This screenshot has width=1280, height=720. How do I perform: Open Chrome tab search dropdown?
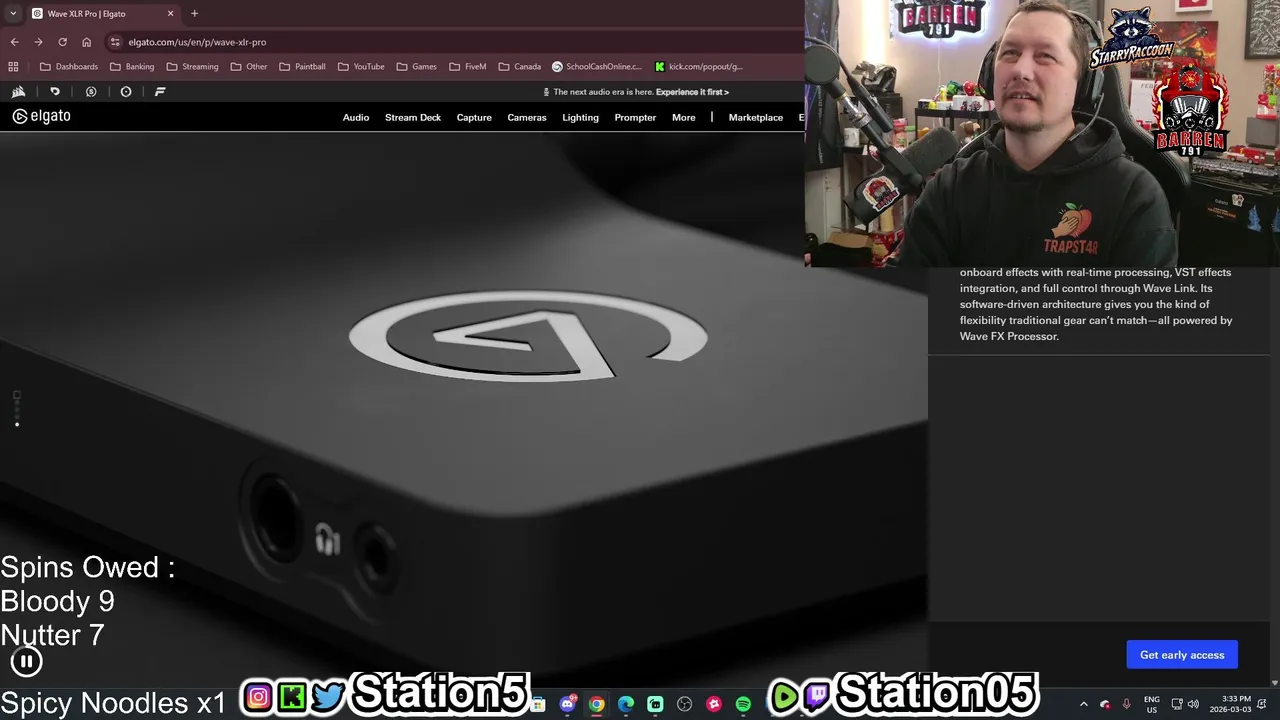pyautogui.click(x=12, y=13)
